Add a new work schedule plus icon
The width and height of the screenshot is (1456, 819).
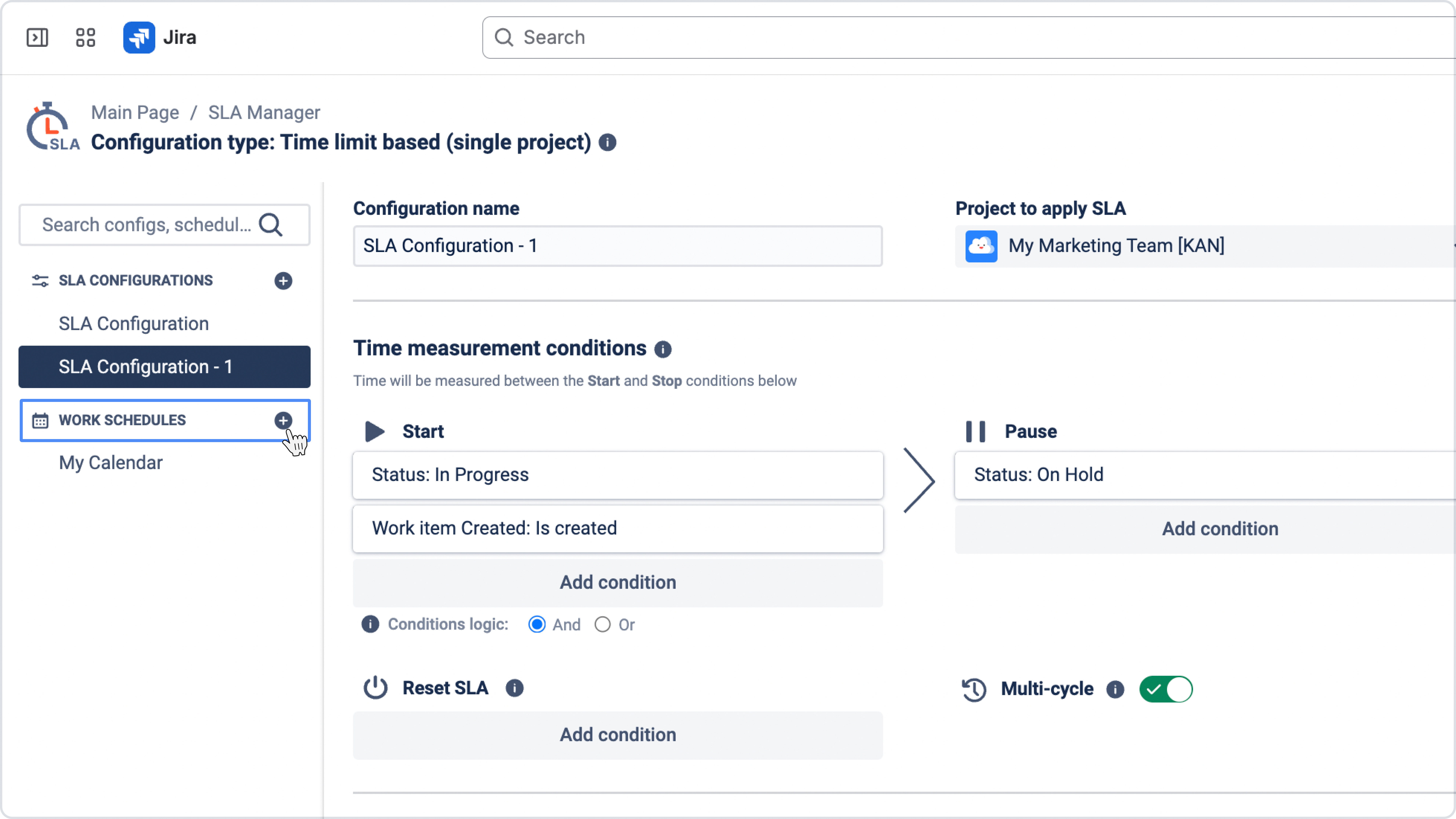point(283,420)
